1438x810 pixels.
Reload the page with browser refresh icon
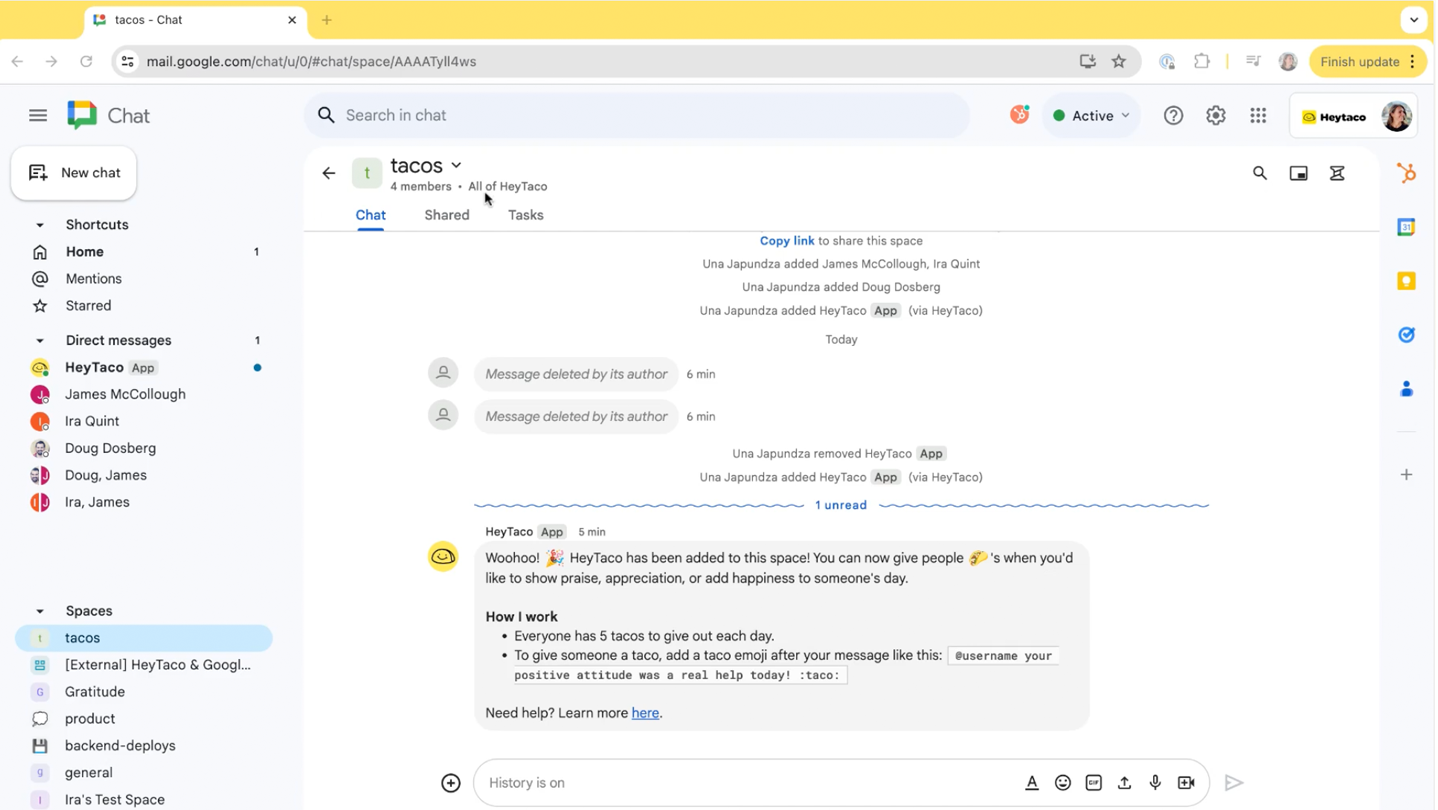point(86,62)
